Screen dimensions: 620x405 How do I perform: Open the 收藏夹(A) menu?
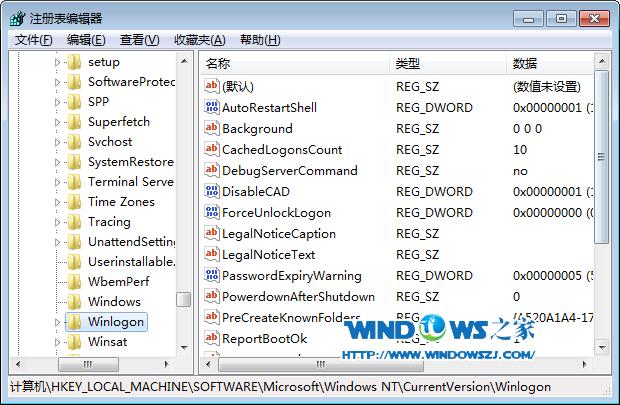[200, 40]
